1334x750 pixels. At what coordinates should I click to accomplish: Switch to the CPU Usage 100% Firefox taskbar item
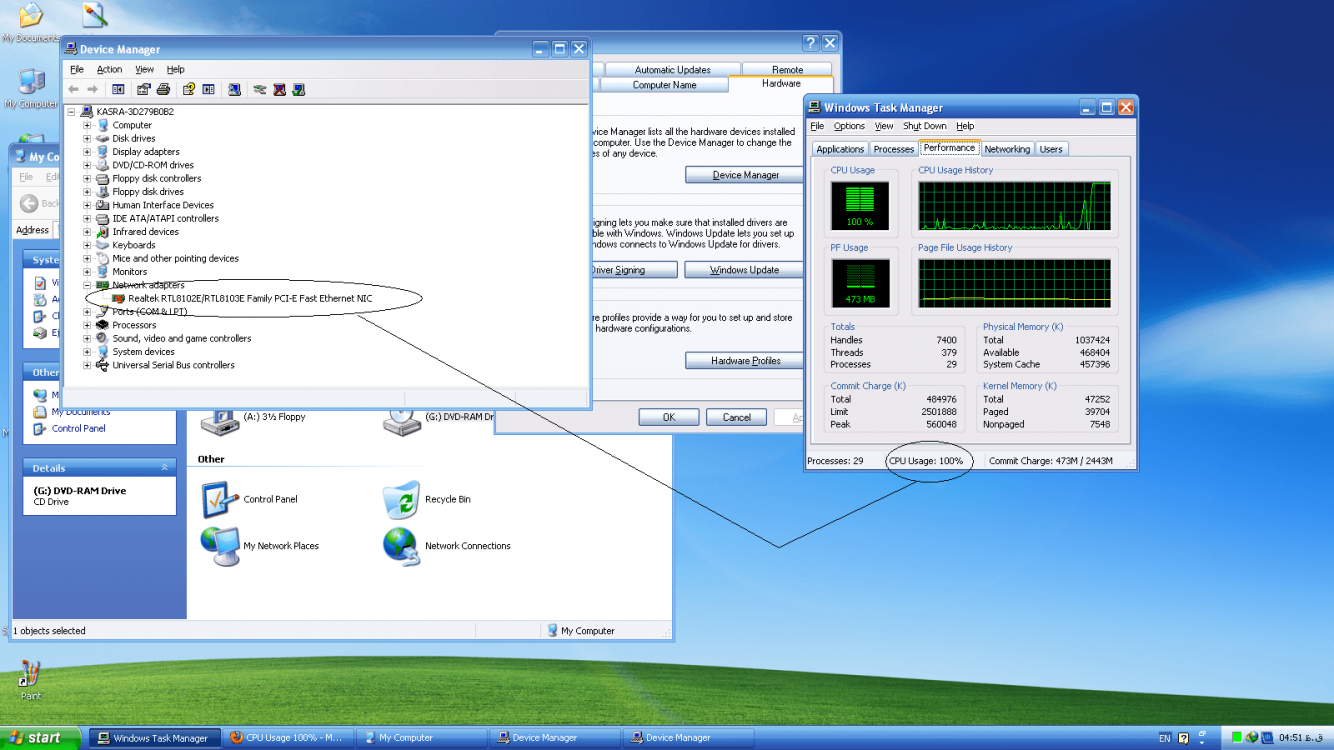coord(287,738)
